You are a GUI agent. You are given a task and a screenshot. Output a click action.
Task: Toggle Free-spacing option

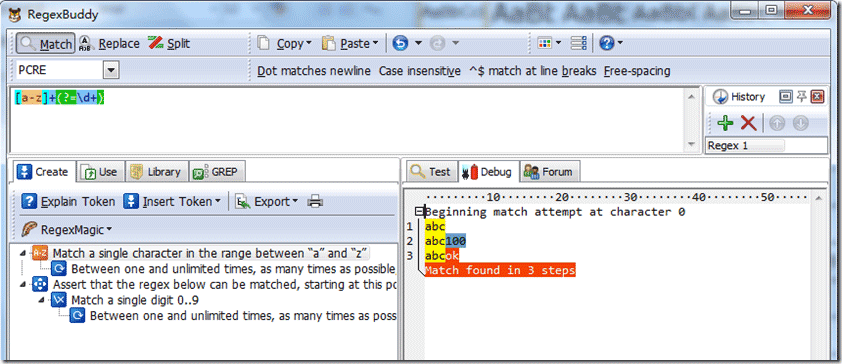[x=637, y=71]
